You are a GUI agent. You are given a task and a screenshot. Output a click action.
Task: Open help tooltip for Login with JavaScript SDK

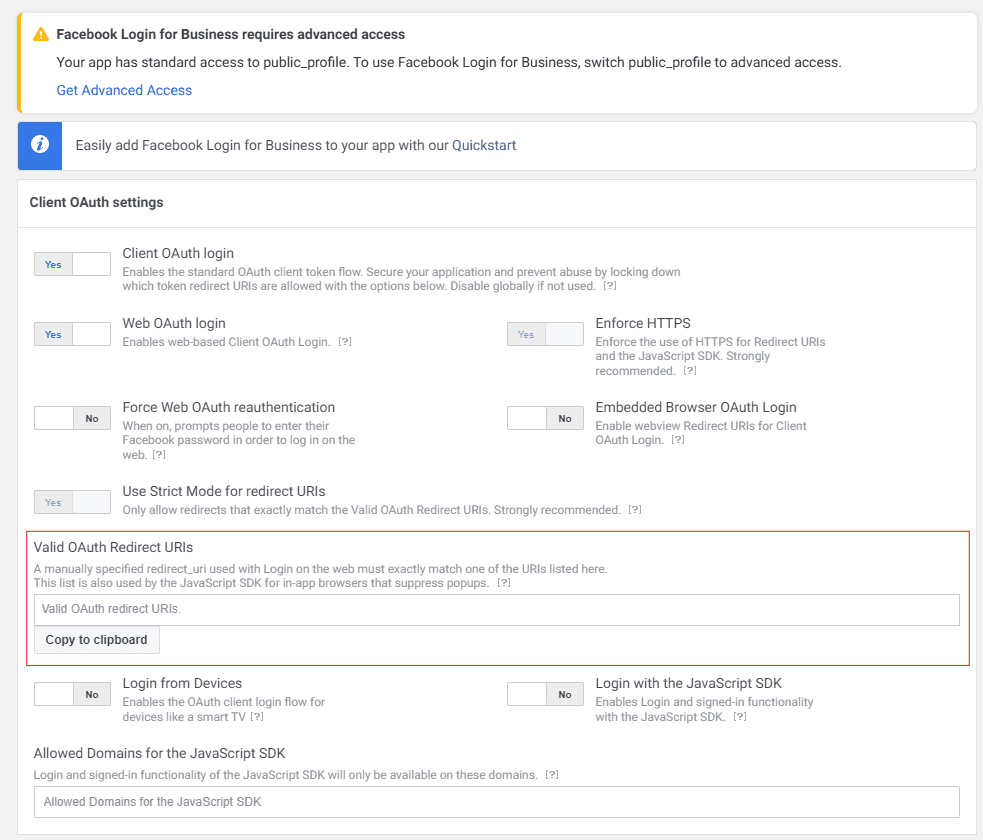pyautogui.click(x=739, y=717)
